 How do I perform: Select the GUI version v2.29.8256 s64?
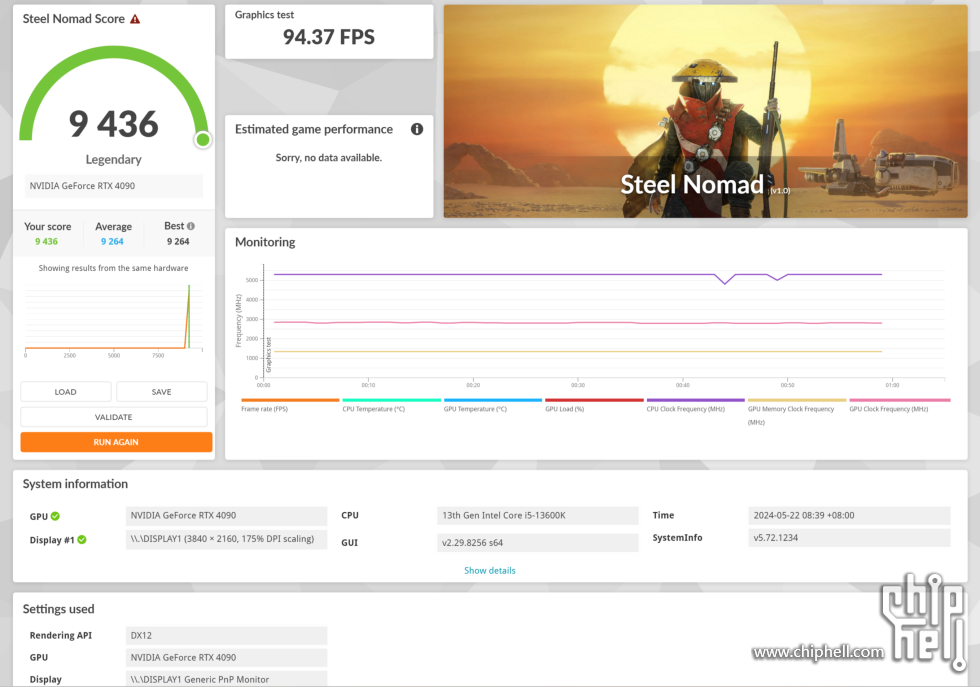pos(538,543)
